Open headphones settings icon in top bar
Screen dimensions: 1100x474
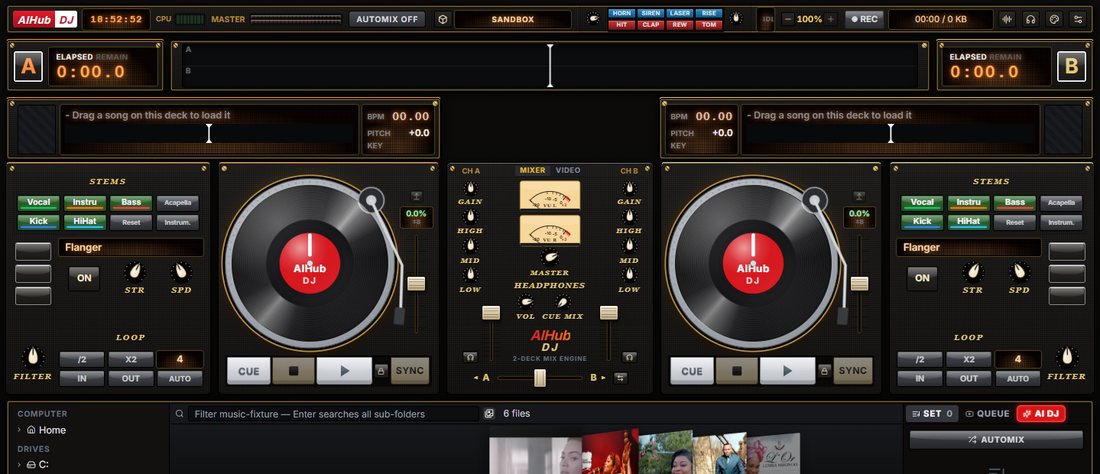(1030, 20)
